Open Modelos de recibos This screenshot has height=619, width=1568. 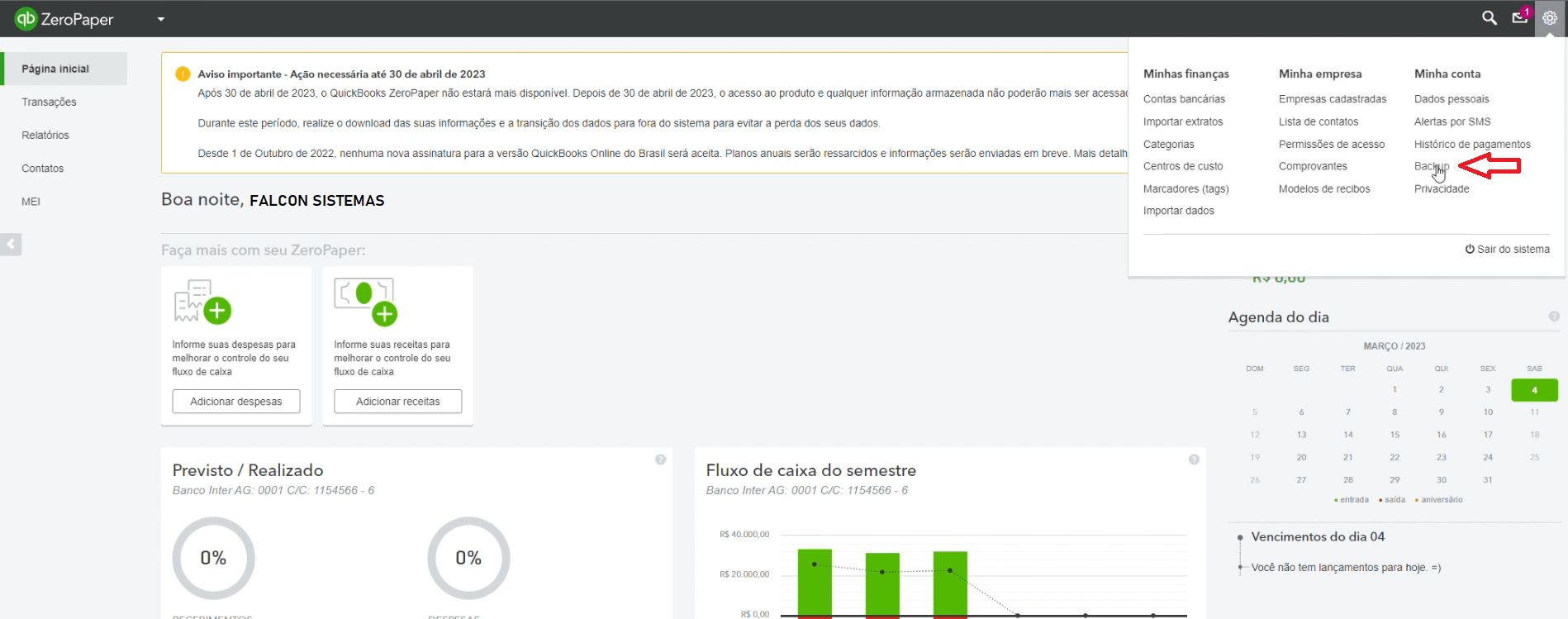1324,188
